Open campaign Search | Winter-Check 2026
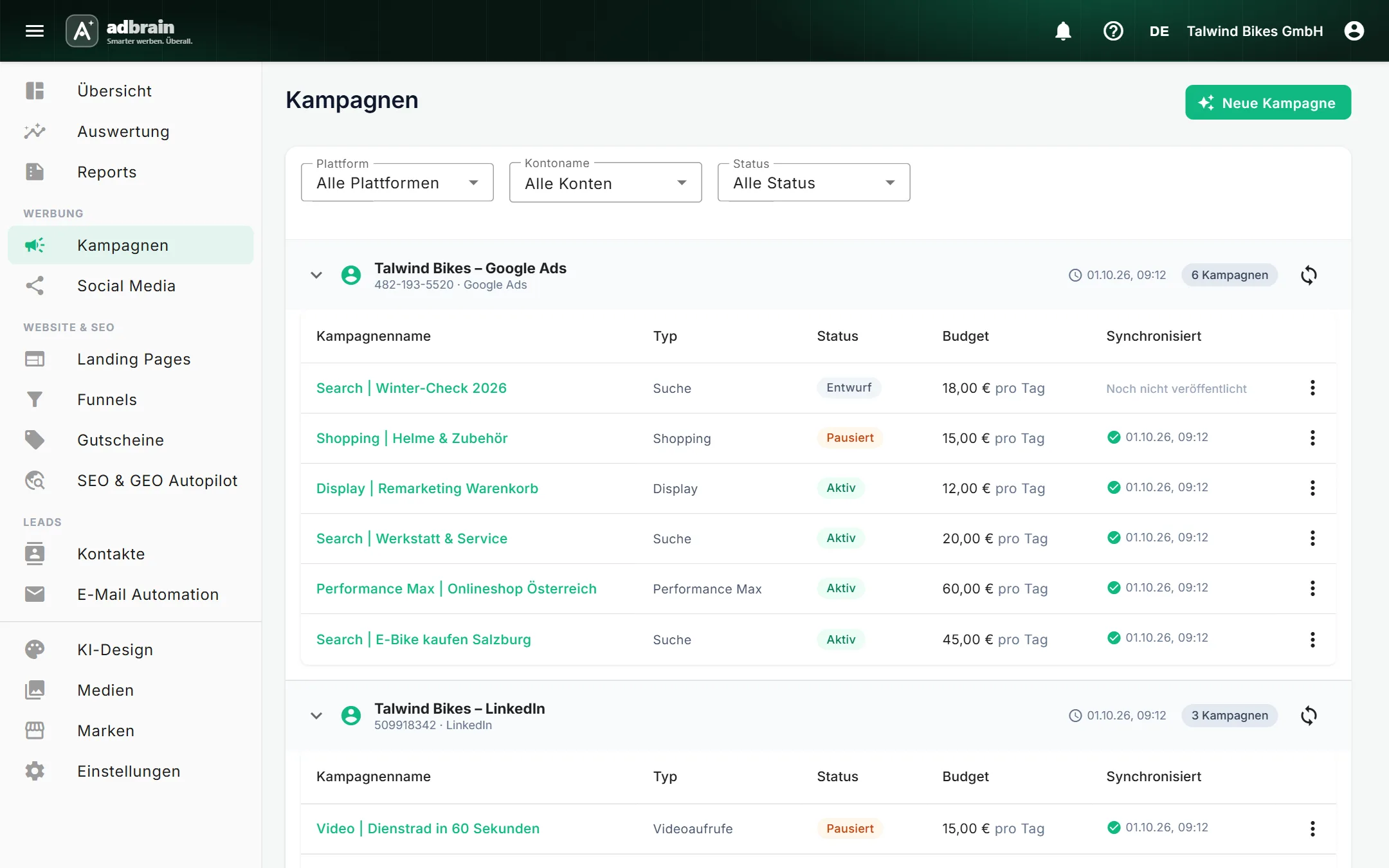 [x=412, y=388]
